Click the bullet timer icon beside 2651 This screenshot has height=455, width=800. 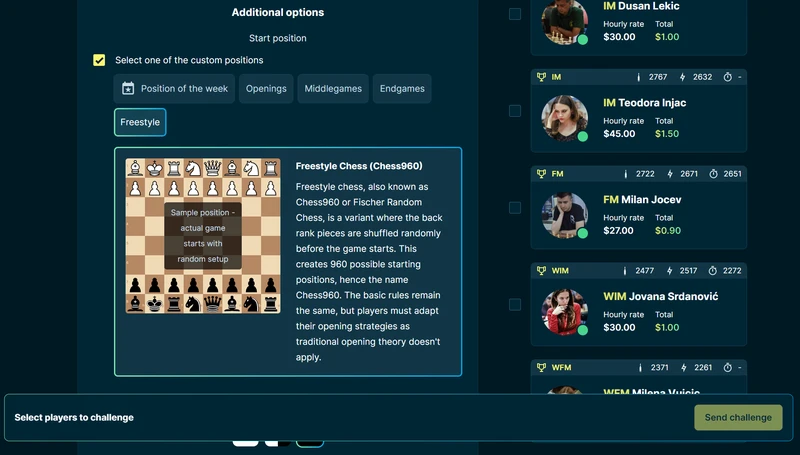pyautogui.click(x=713, y=174)
